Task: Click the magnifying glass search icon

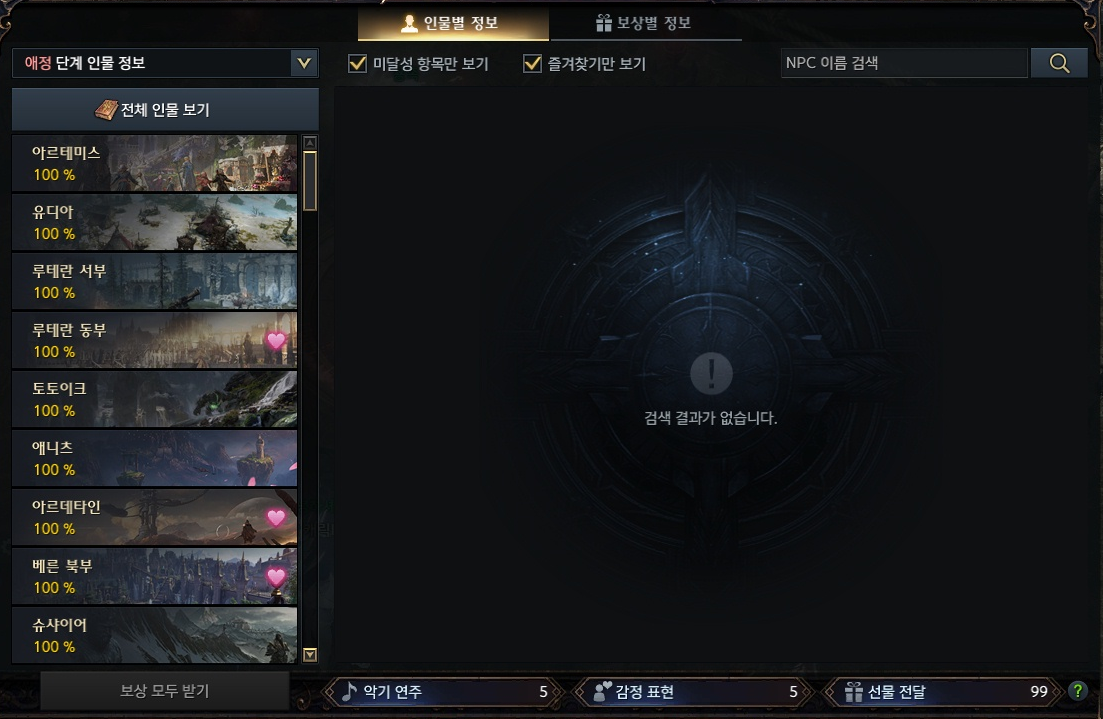Action: 1059,63
